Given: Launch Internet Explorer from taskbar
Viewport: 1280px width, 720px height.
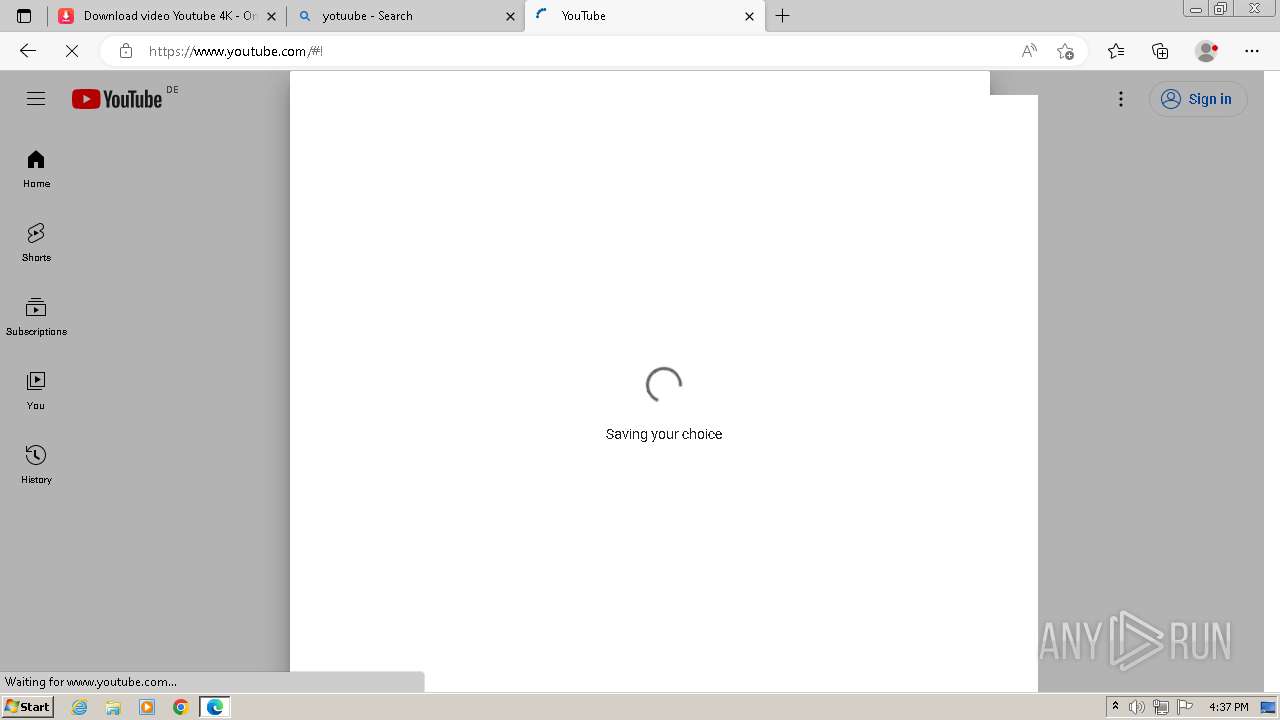Looking at the screenshot, I should [80, 707].
